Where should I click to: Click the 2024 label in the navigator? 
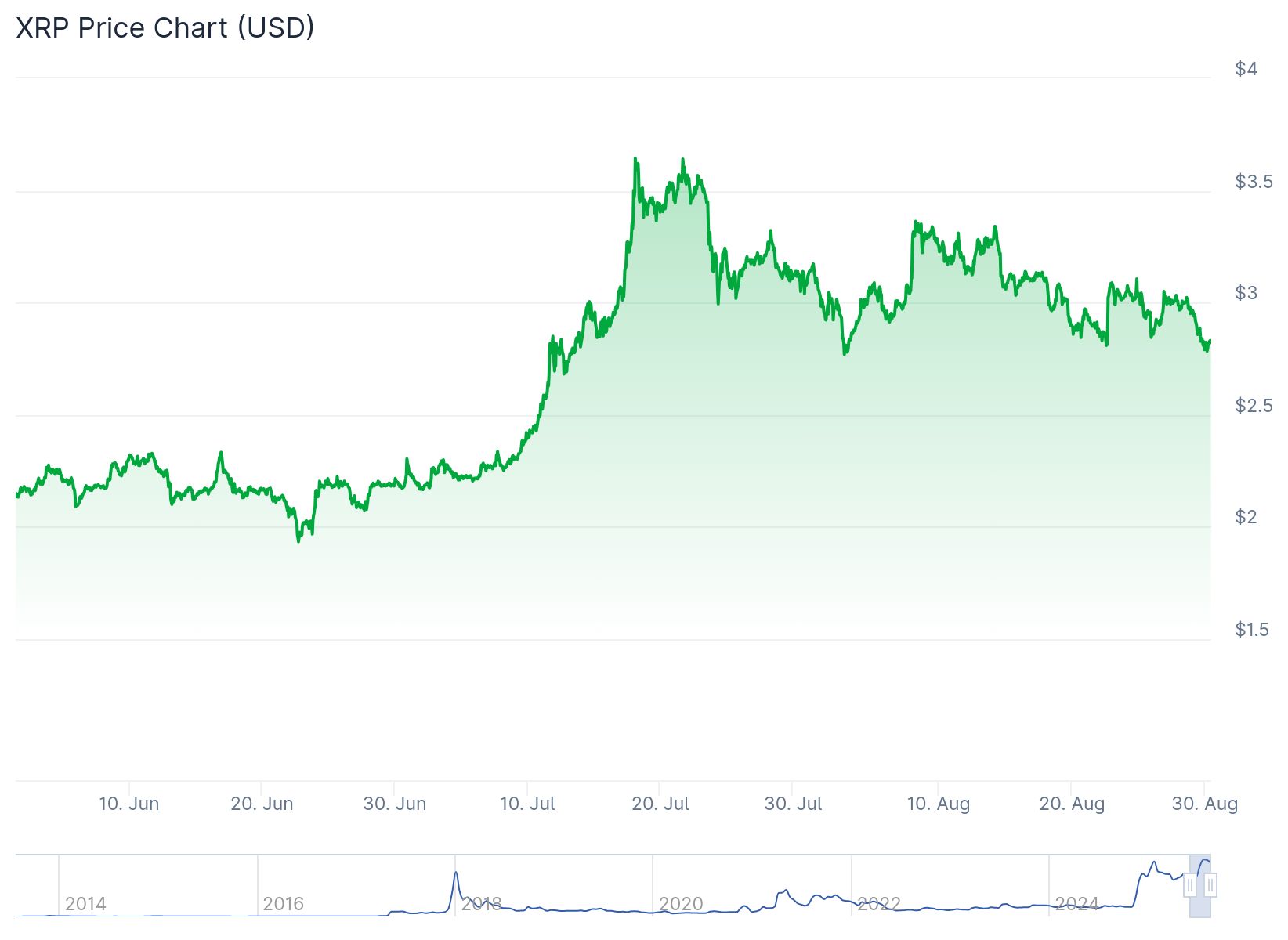pos(1076,904)
